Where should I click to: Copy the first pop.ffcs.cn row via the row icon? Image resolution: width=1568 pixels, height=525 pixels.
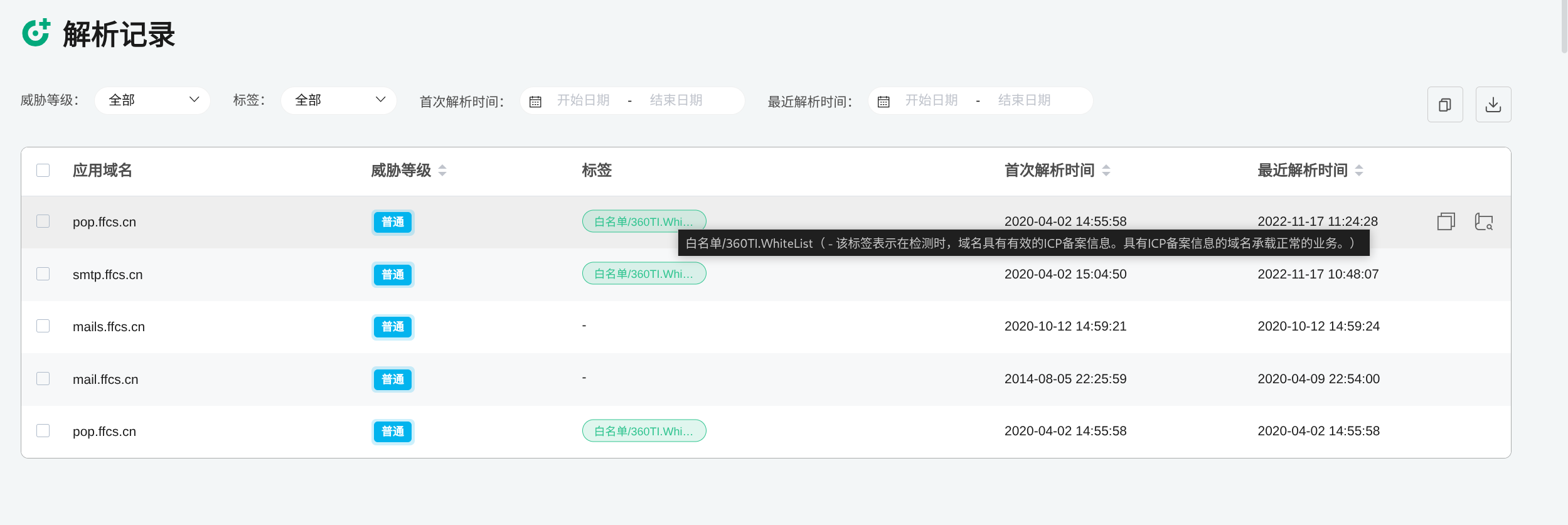point(1446,221)
